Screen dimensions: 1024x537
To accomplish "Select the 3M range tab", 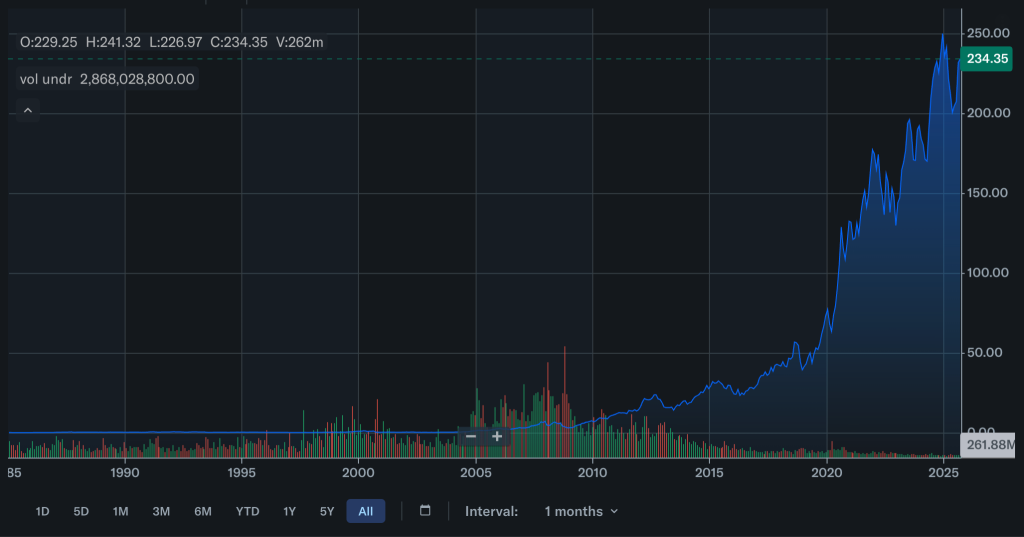I will (x=161, y=511).
